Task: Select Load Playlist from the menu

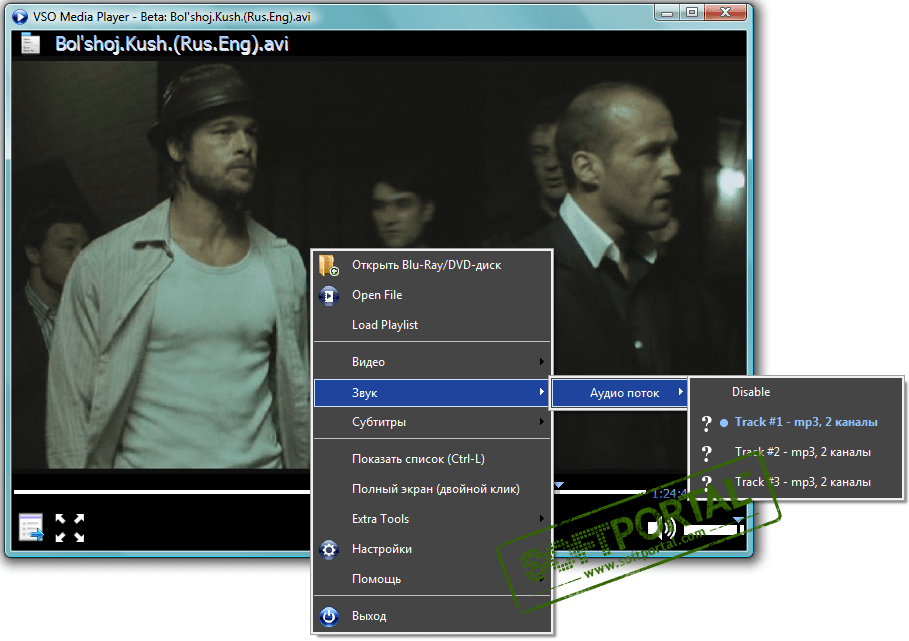Action: point(432,325)
